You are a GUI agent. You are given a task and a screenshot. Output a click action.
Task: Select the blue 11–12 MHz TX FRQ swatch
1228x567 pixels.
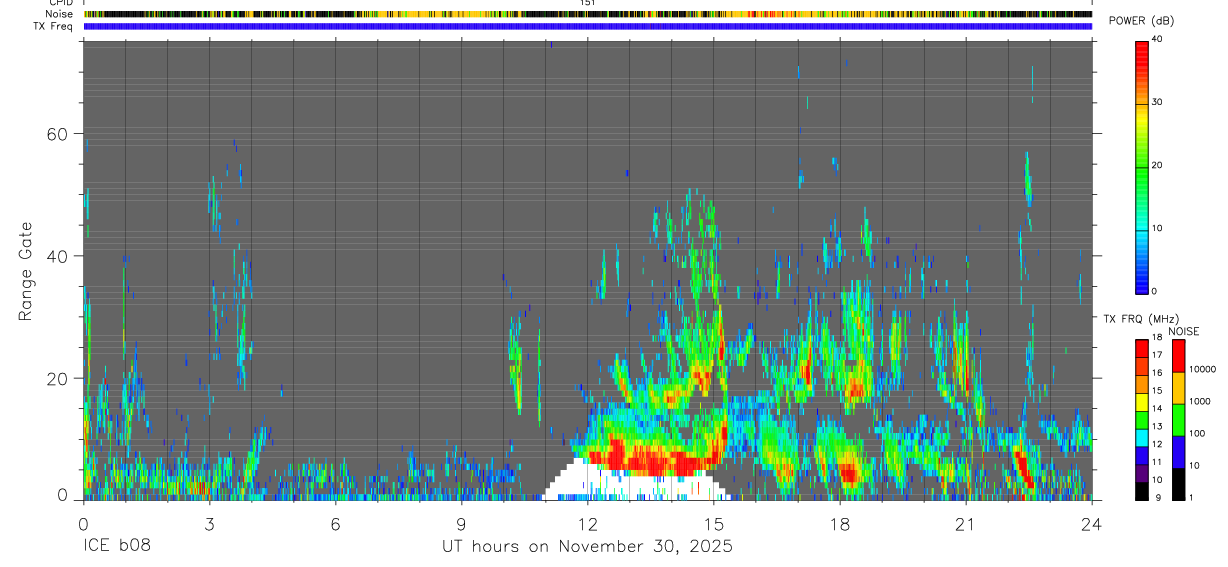[x=1142, y=455]
